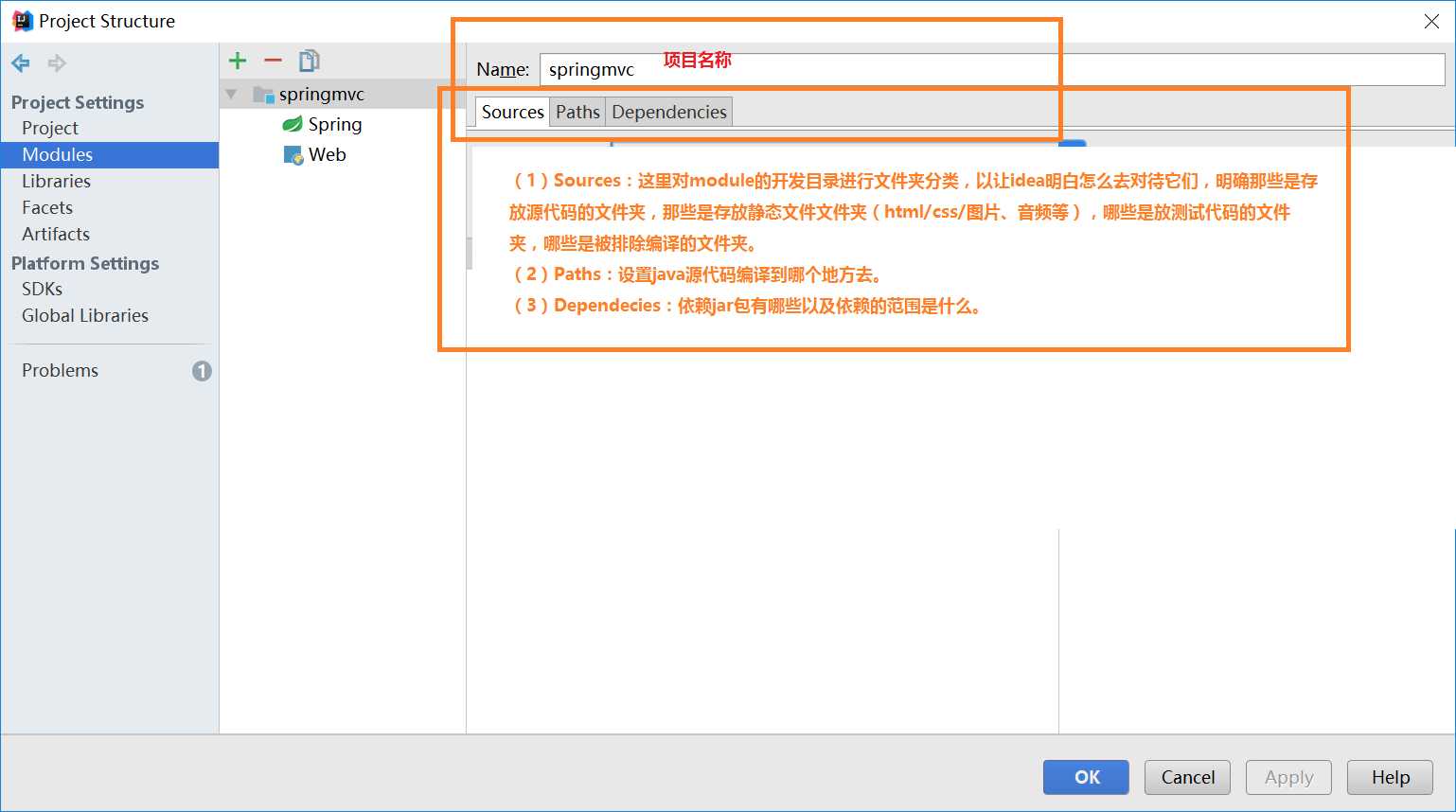Select Spring facet under springmvc
Image resolution: width=1456 pixels, height=812 pixels.
pos(334,124)
